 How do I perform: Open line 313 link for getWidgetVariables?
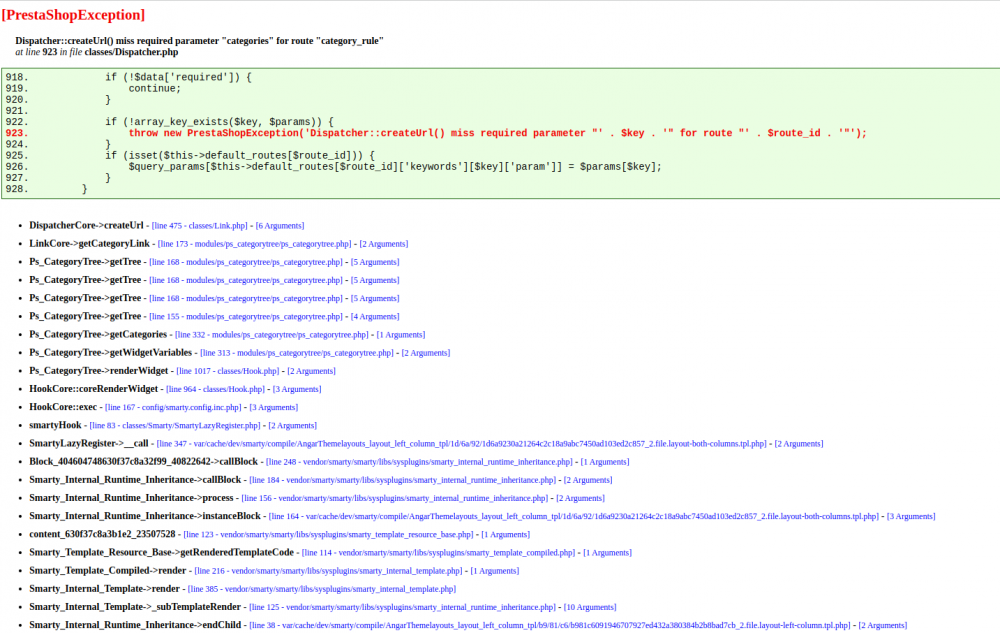click(x=297, y=353)
